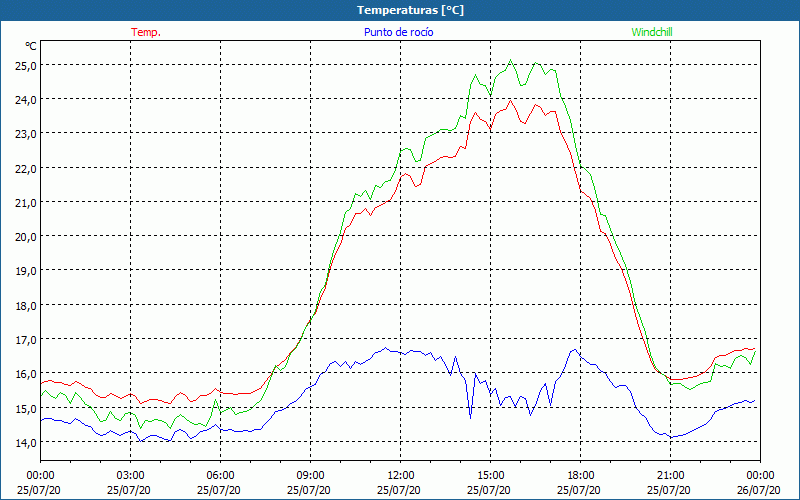Image resolution: width=800 pixels, height=500 pixels.
Task: Click the "25/07/20" date under 12:00
Action: point(399,490)
